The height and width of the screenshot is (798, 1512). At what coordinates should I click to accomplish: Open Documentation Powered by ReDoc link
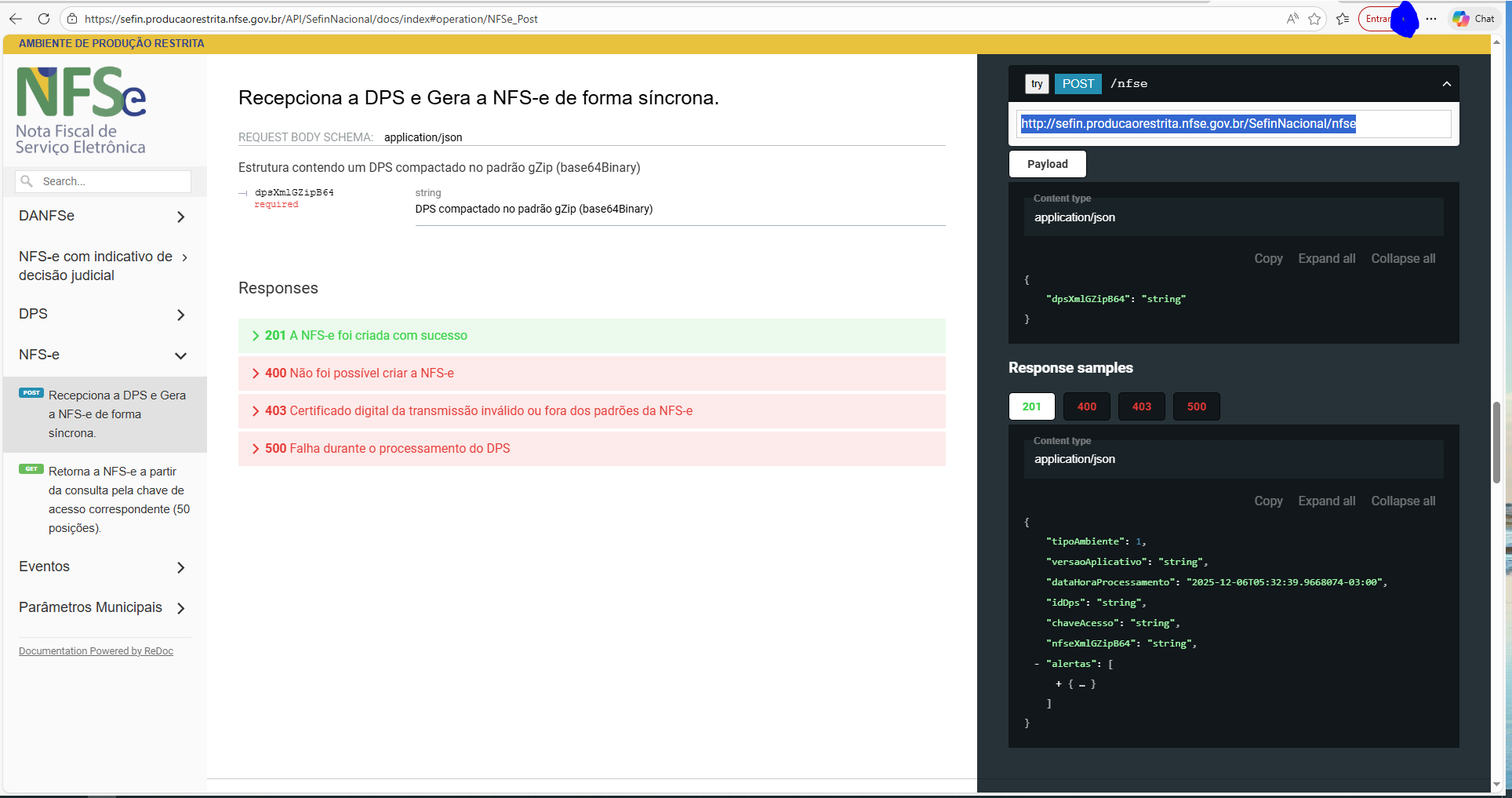96,651
